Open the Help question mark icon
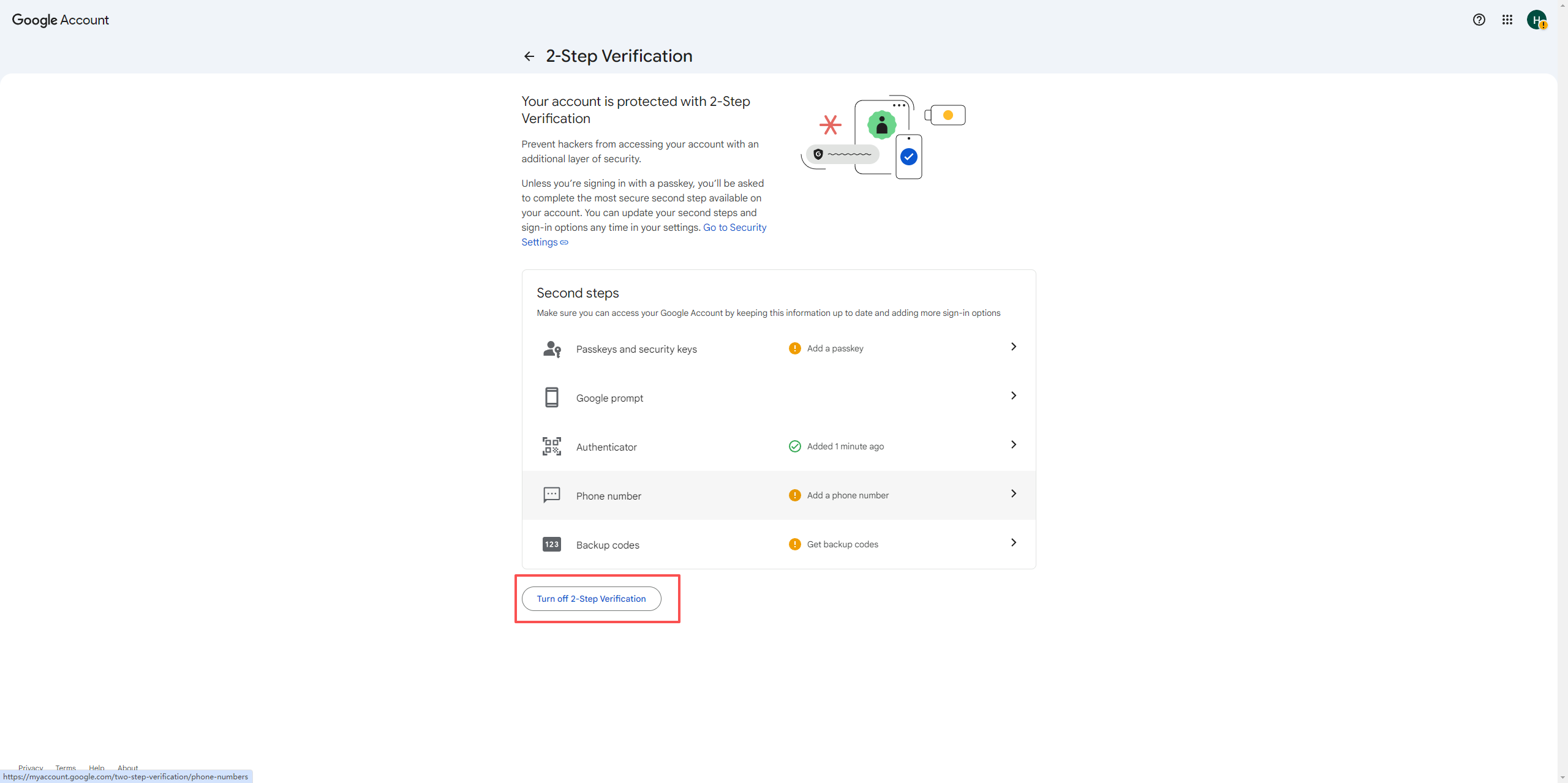The width and height of the screenshot is (1568, 783). click(x=1479, y=20)
